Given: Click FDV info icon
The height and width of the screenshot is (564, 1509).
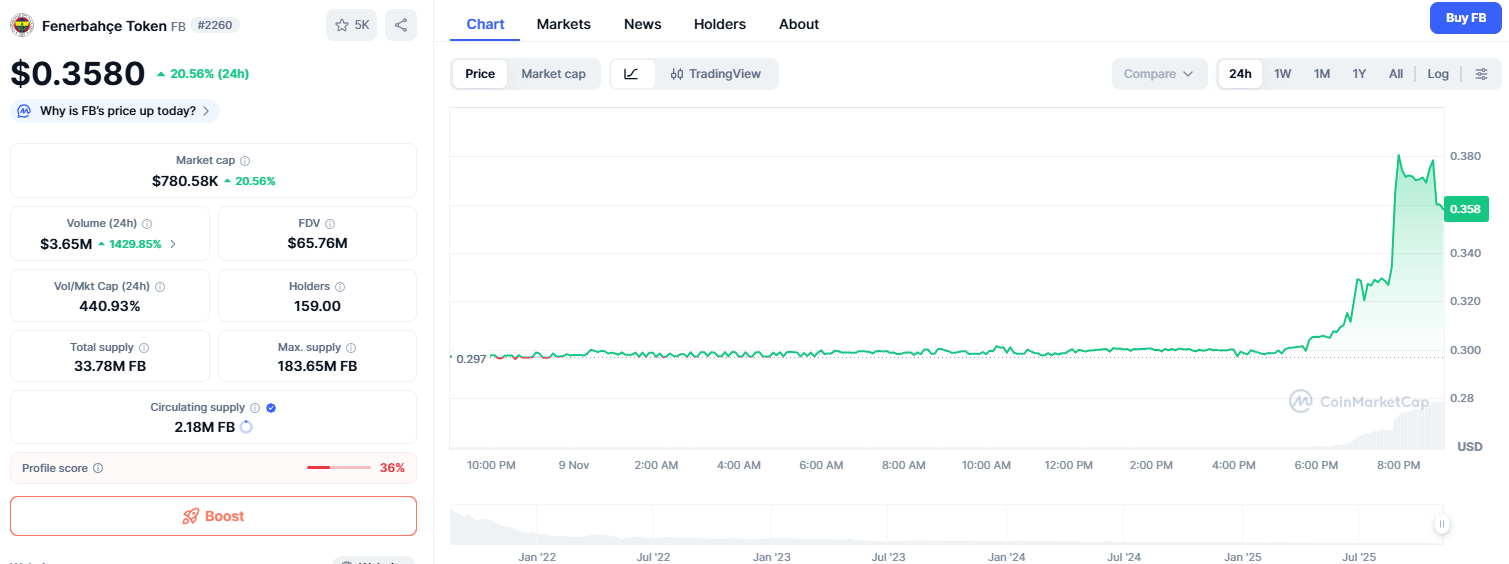Looking at the screenshot, I should 330,224.
